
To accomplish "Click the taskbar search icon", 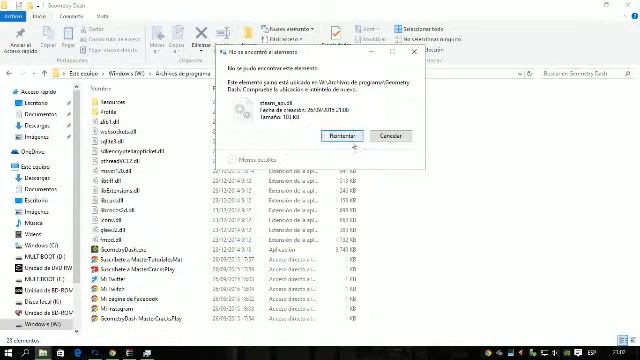I will [25, 353].
